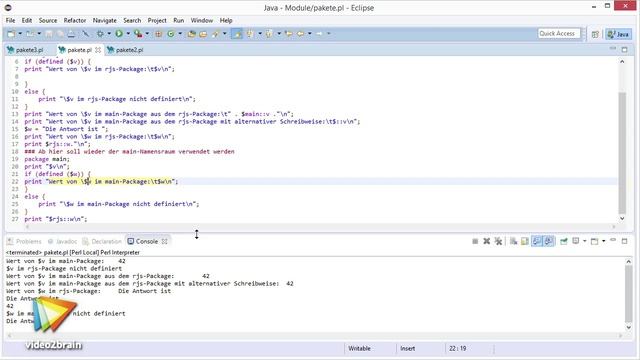This screenshot has height=360, width=640.
Task: Open the Source menu
Action: (48, 20)
